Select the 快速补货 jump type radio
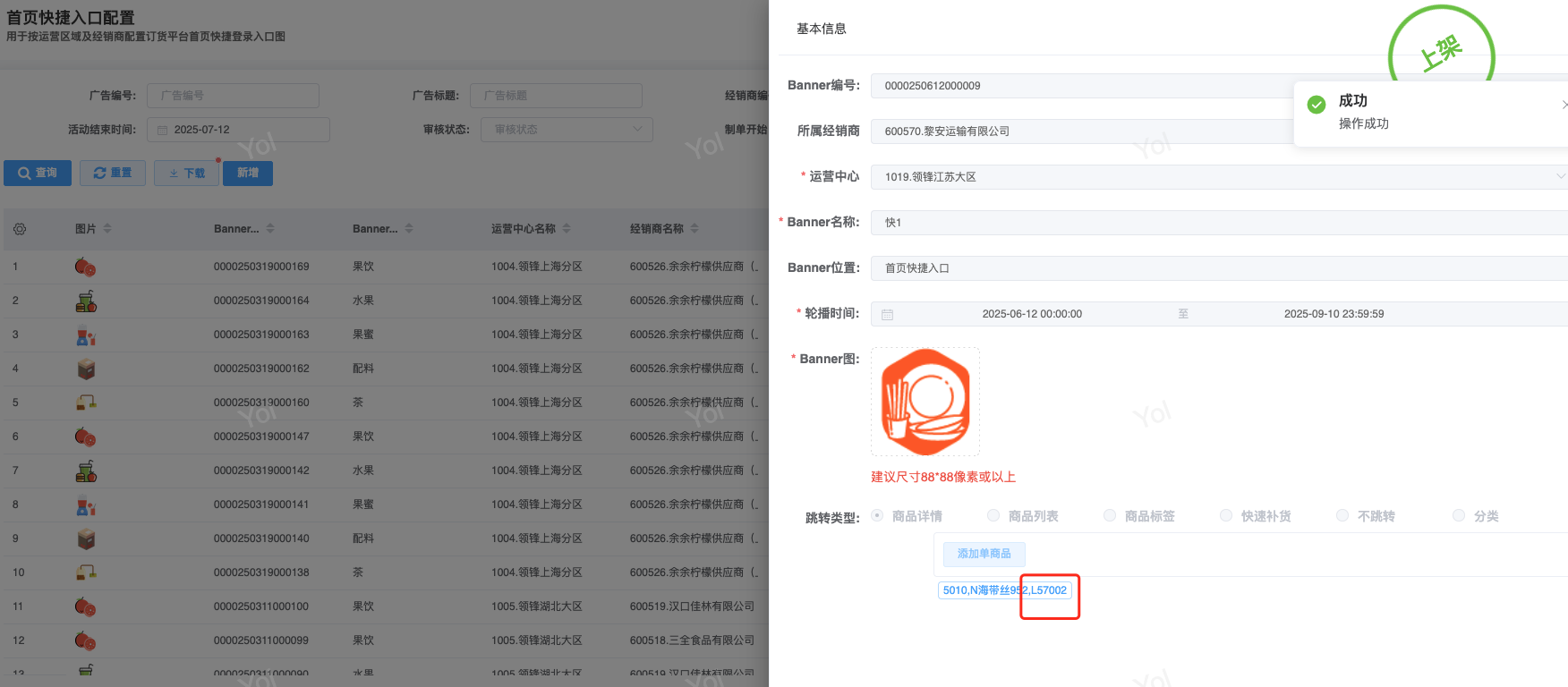Image resolution: width=1568 pixels, height=687 pixels. tap(1226, 515)
